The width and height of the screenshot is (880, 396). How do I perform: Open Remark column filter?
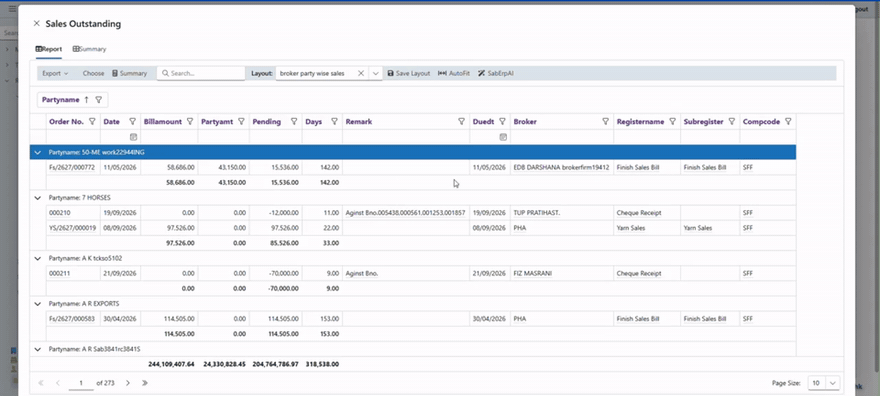pyautogui.click(x=461, y=121)
